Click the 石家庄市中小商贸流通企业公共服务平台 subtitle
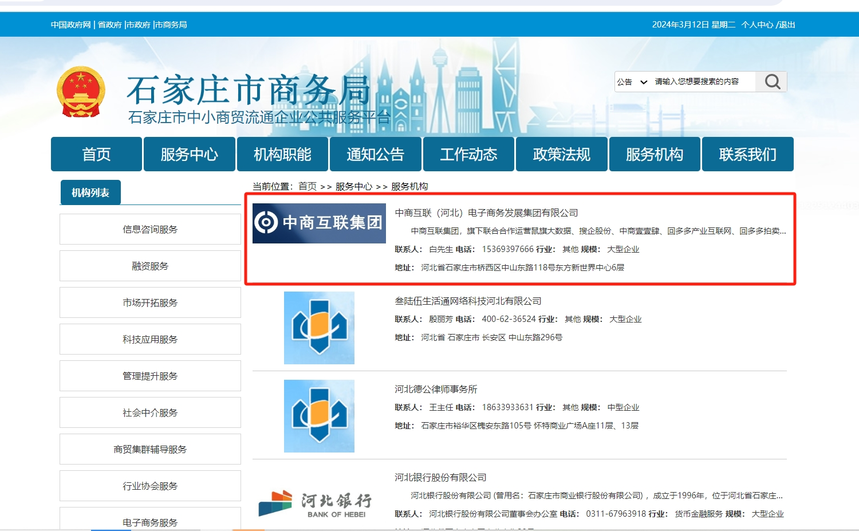859x531 pixels. [x=259, y=117]
